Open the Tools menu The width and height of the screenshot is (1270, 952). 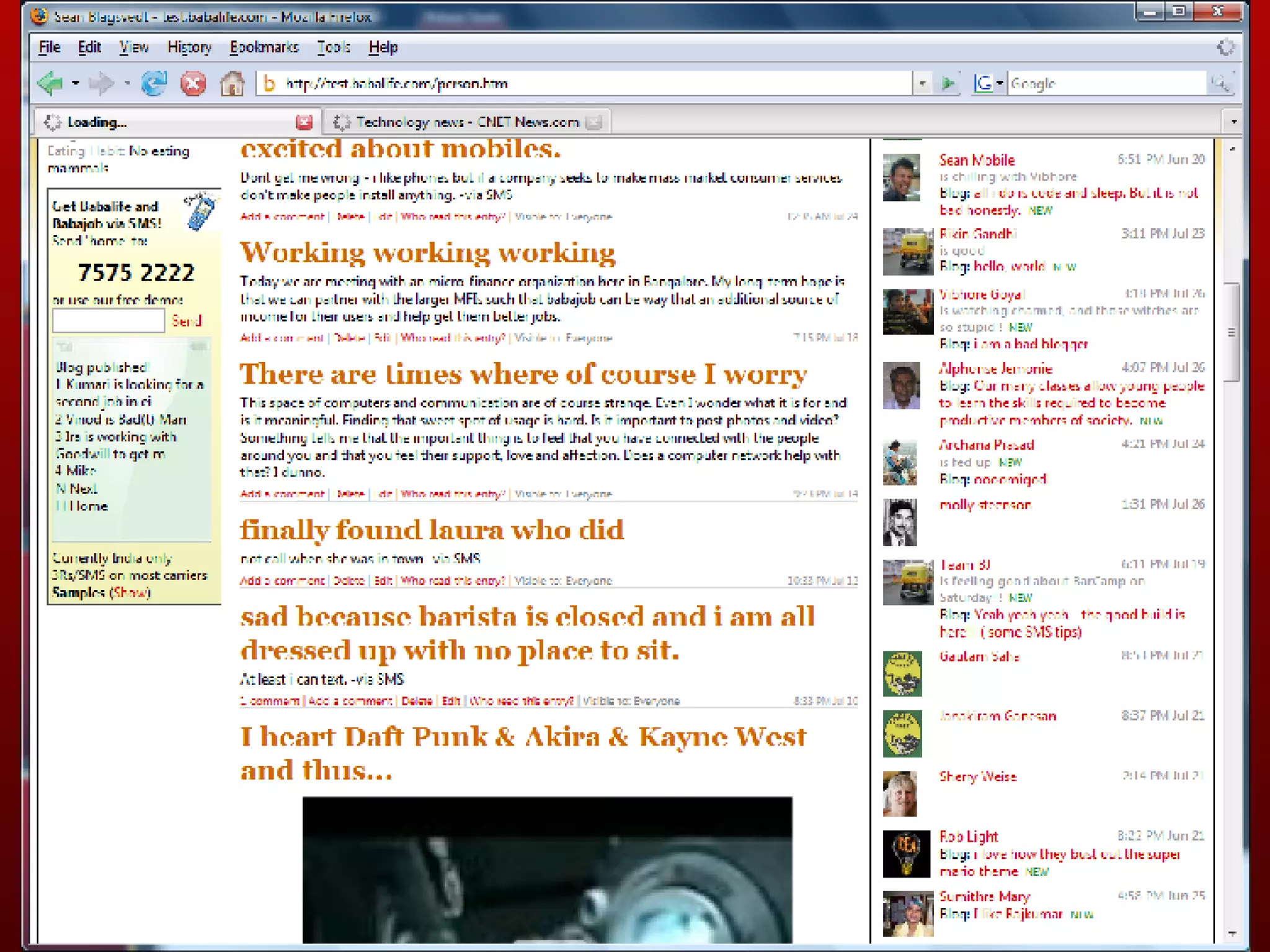tap(334, 47)
